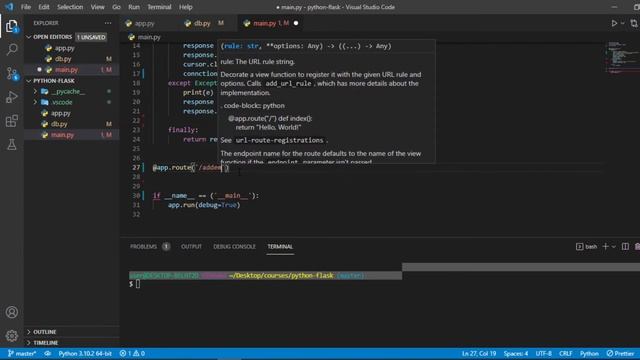Split the terminal panel
The image size is (640, 360).
click(x=625, y=247)
